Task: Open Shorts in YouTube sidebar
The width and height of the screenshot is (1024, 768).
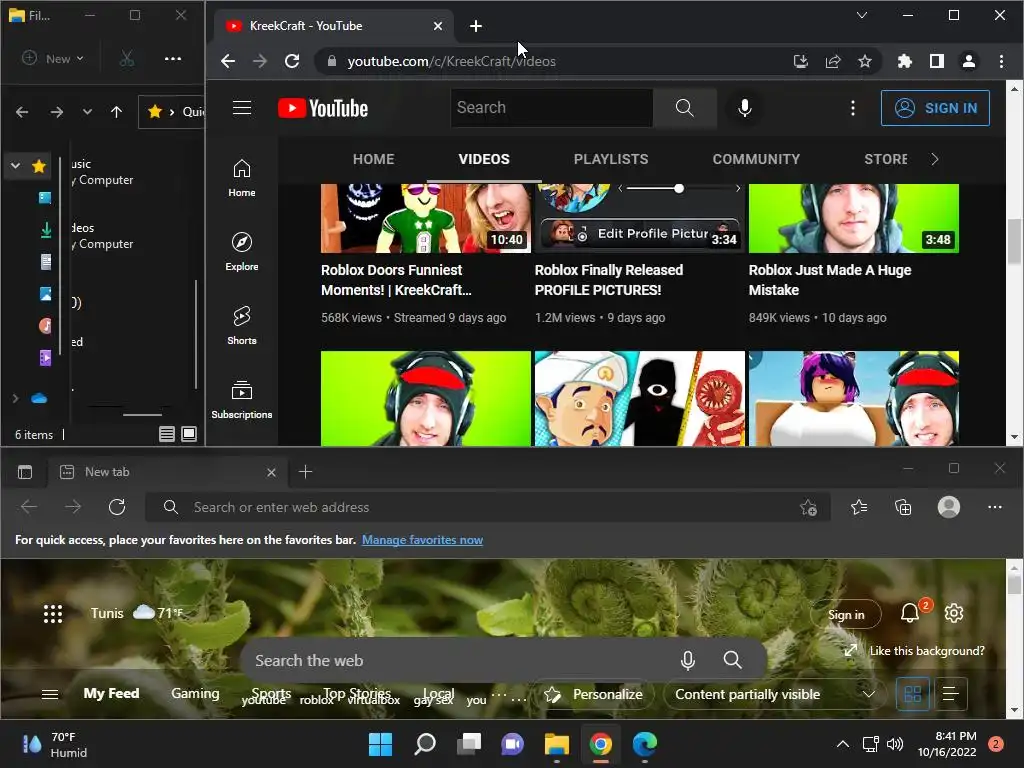Action: pos(242,326)
